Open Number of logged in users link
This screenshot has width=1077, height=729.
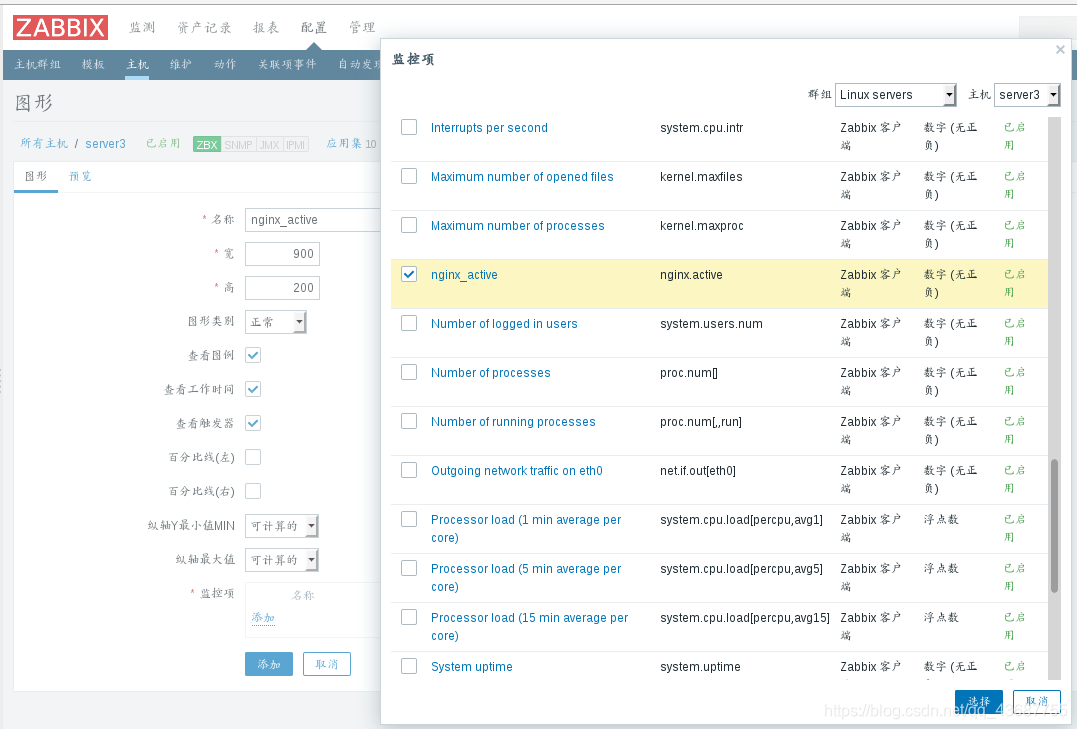click(504, 324)
